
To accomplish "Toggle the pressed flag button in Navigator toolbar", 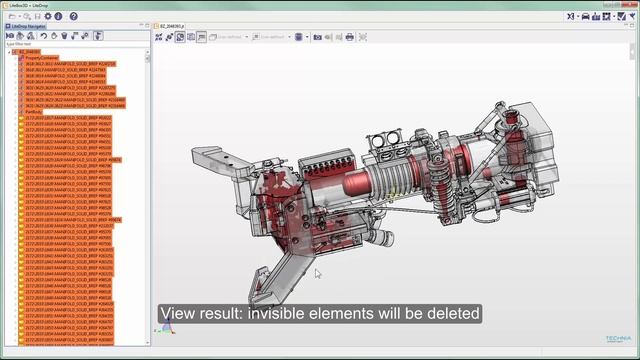I will [98, 36].
